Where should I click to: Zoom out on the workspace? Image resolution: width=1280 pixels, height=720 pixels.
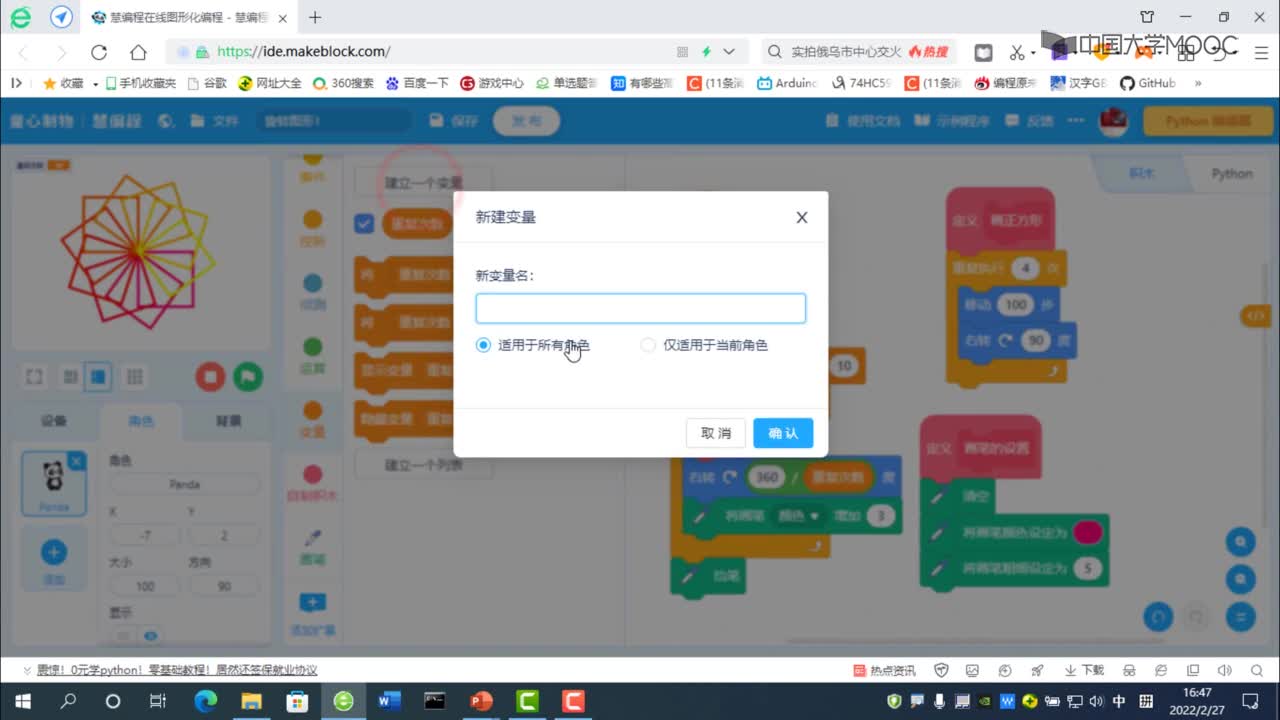1241,579
